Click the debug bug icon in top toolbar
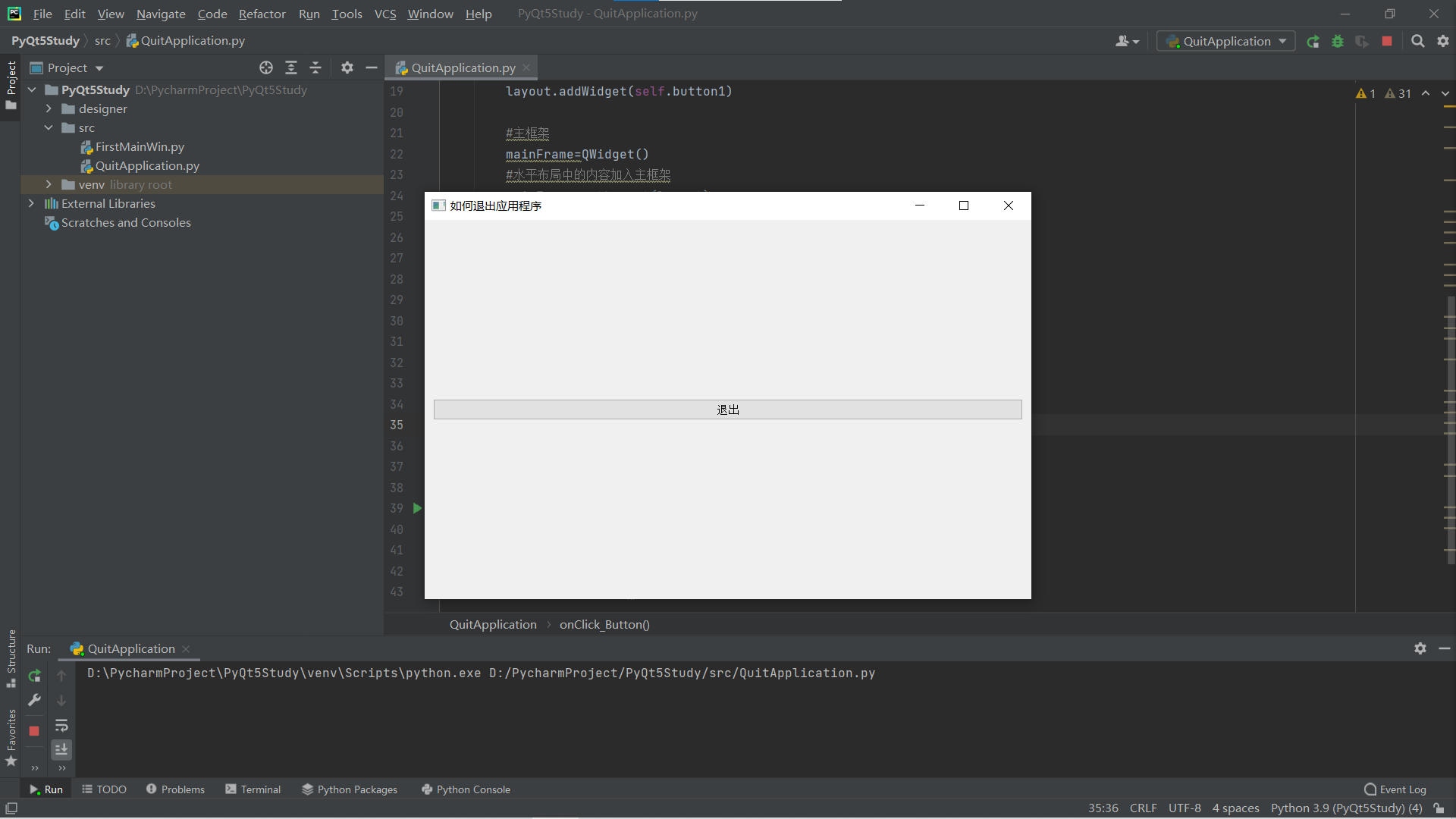1456x819 pixels. pyautogui.click(x=1338, y=42)
